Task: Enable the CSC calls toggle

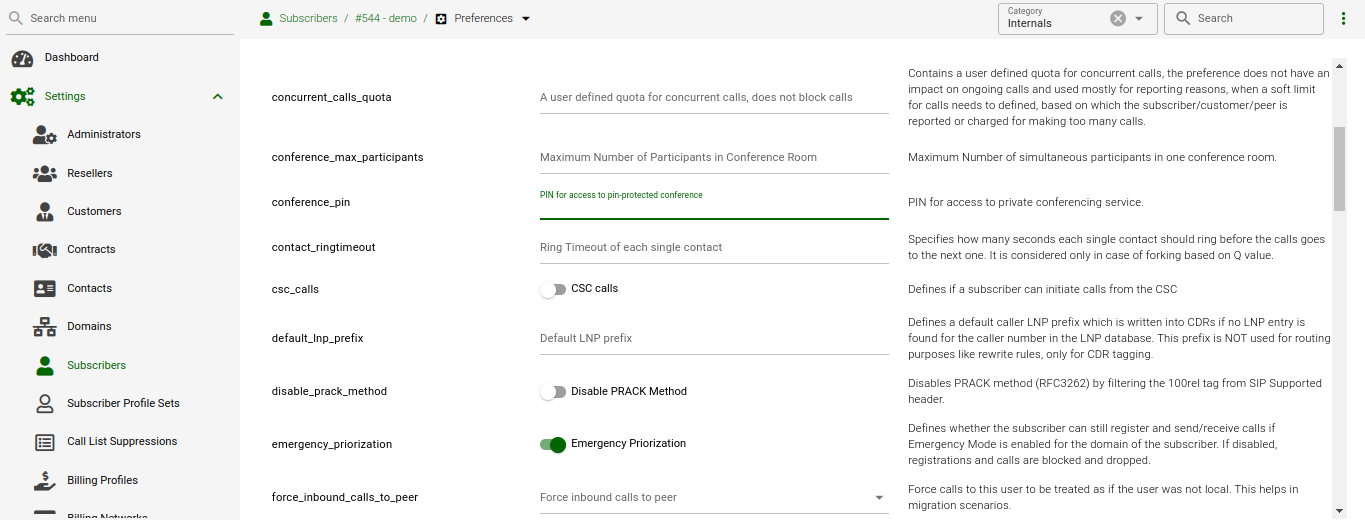Action: click(553, 290)
